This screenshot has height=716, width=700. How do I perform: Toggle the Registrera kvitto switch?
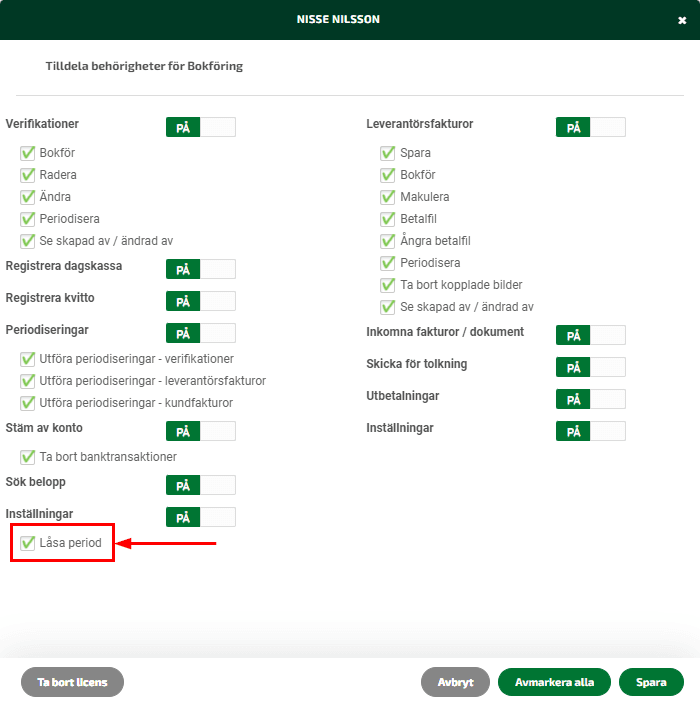tap(201, 301)
